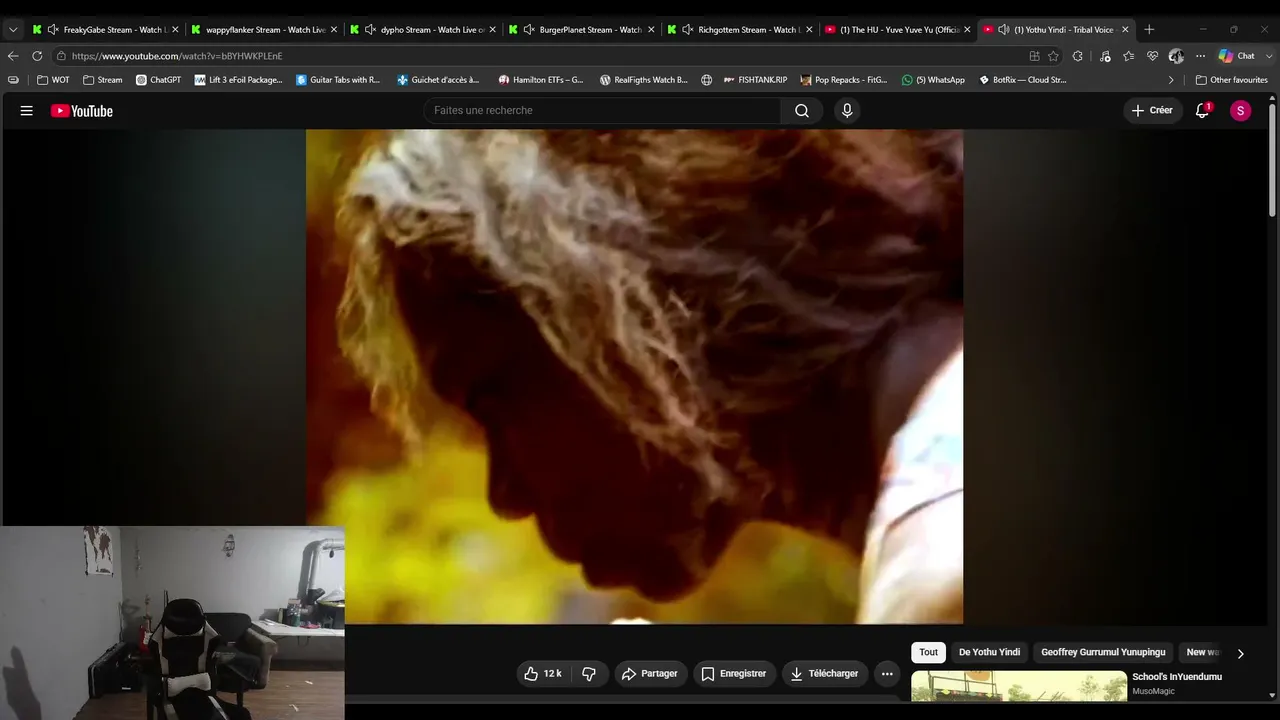Select the De Yothu Yindi chip
Screen dimensions: 1280x720
point(990,652)
